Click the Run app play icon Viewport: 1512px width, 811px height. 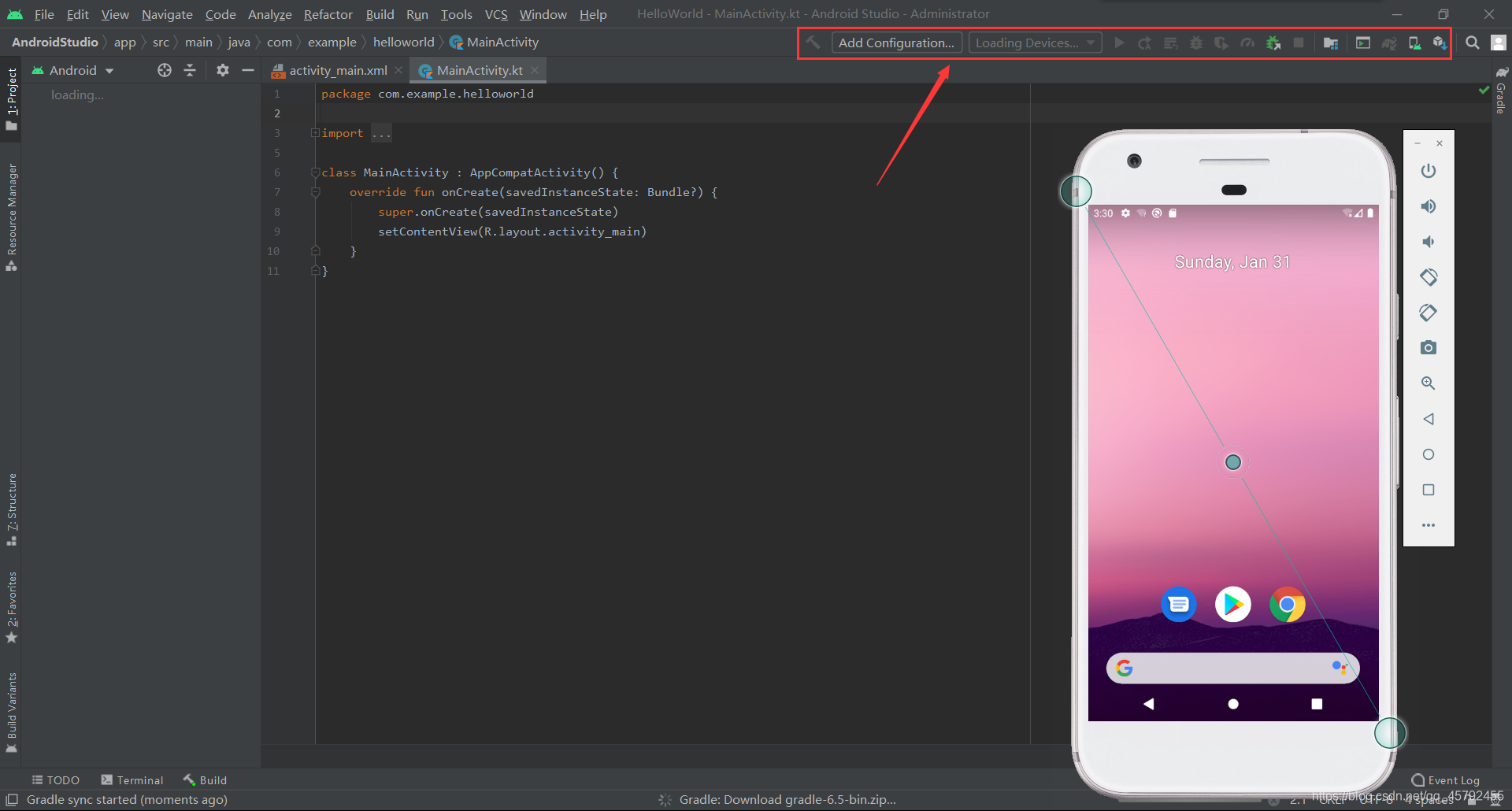pyautogui.click(x=1119, y=43)
